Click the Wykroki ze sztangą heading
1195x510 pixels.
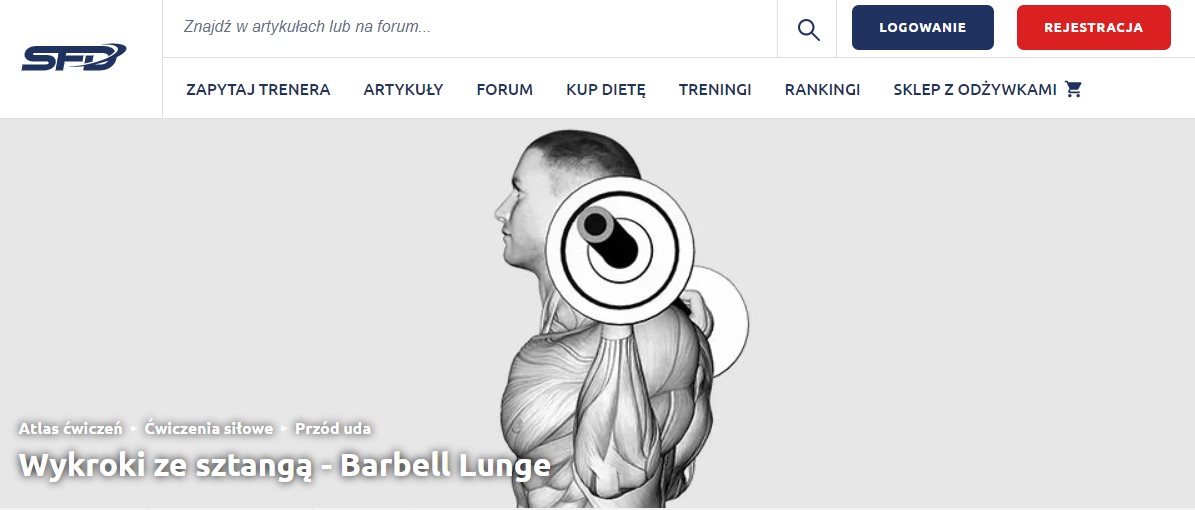[284, 465]
